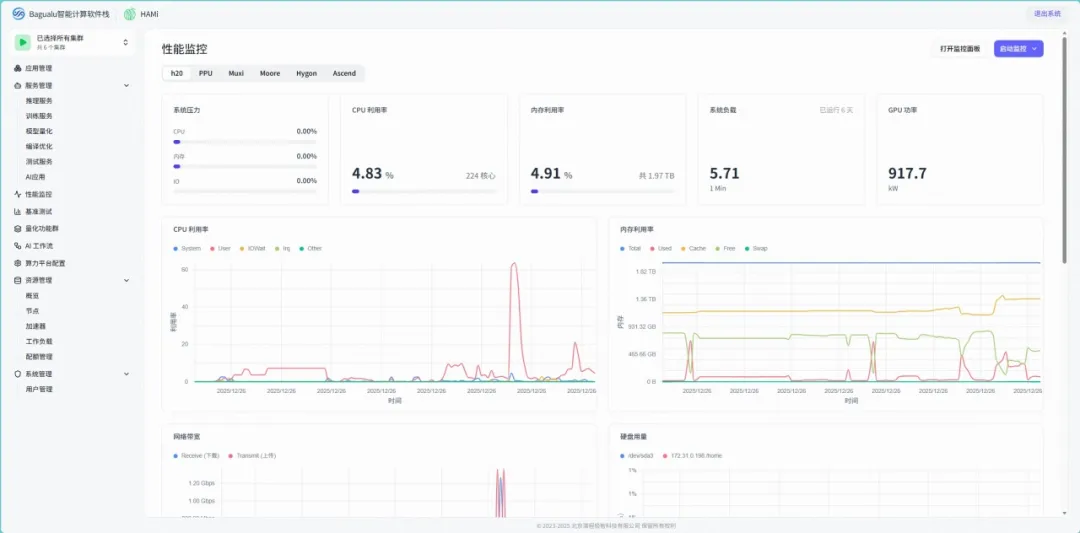This screenshot has width=1080, height=533.
Task: Click the 917.7 GPU power value
Action: (x=907, y=174)
